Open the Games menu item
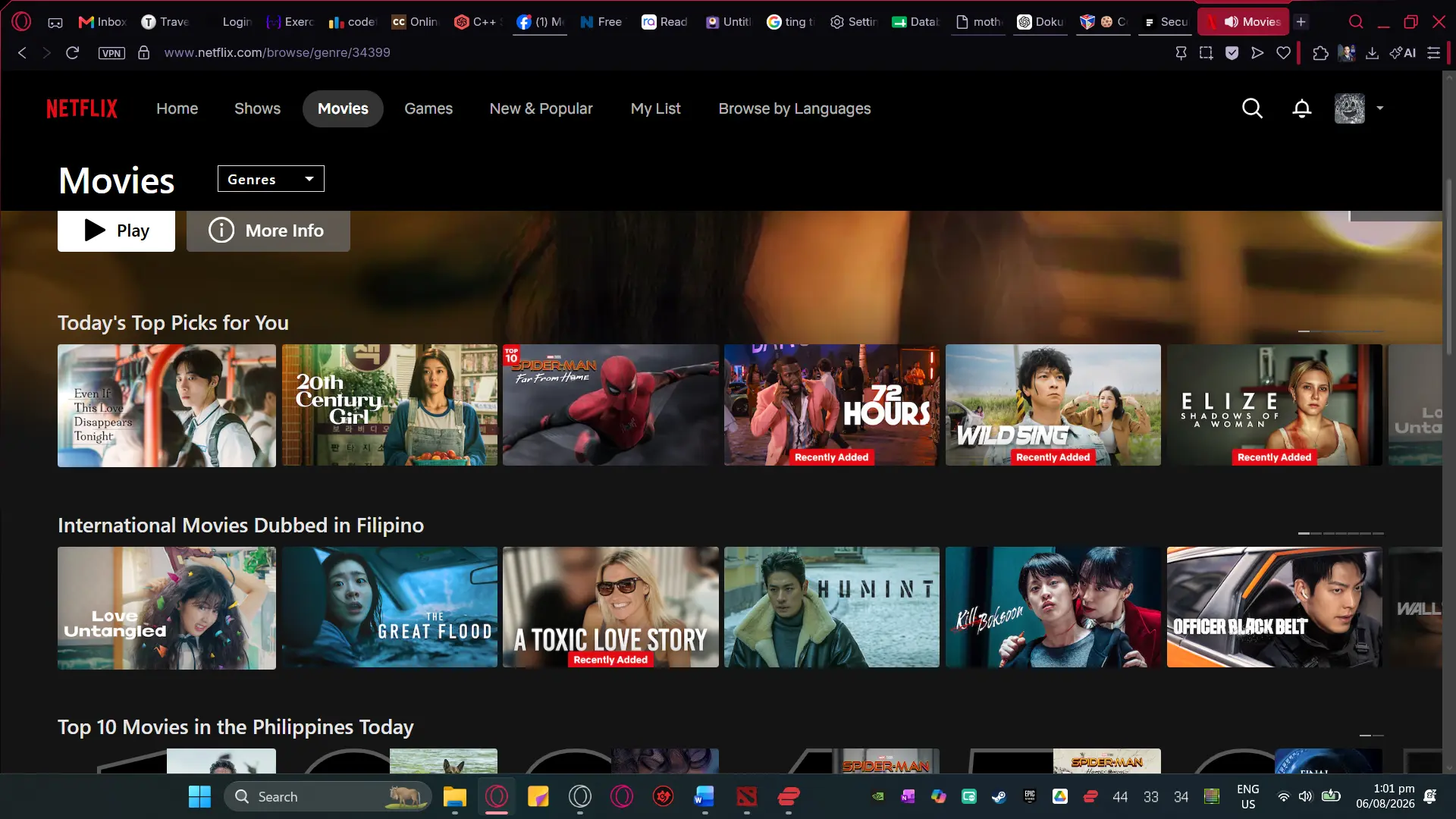Viewport: 1456px width, 819px height. click(x=428, y=108)
